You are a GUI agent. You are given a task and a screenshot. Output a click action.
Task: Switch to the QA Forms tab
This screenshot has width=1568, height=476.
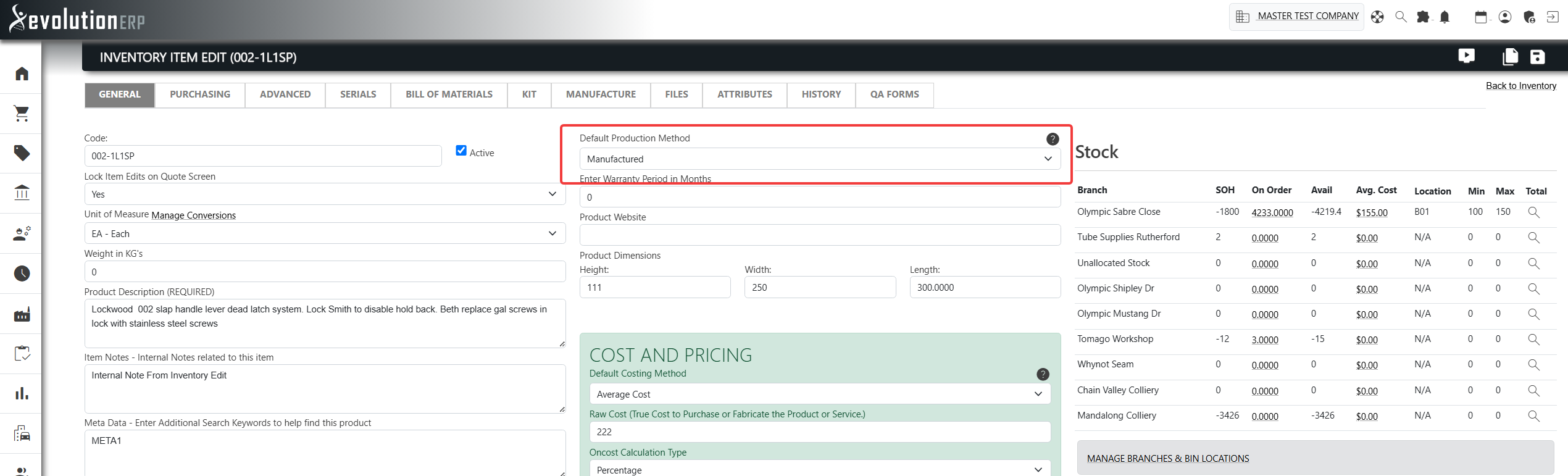(x=895, y=94)
